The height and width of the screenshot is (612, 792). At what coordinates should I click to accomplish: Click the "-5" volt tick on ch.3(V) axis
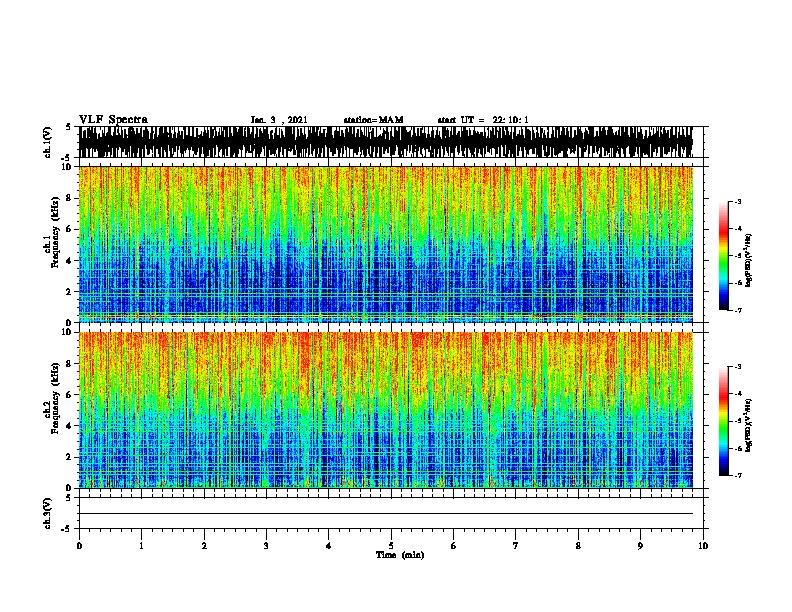[66, 529]
